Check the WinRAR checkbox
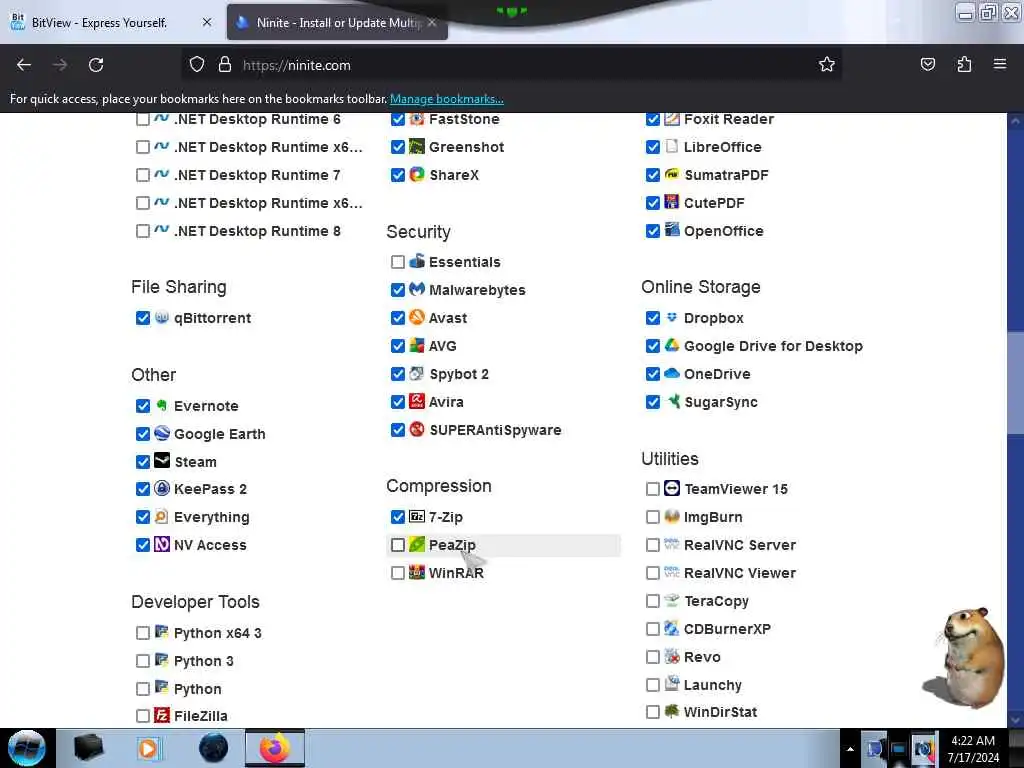 pyautogui.click(x=398, y=573)
